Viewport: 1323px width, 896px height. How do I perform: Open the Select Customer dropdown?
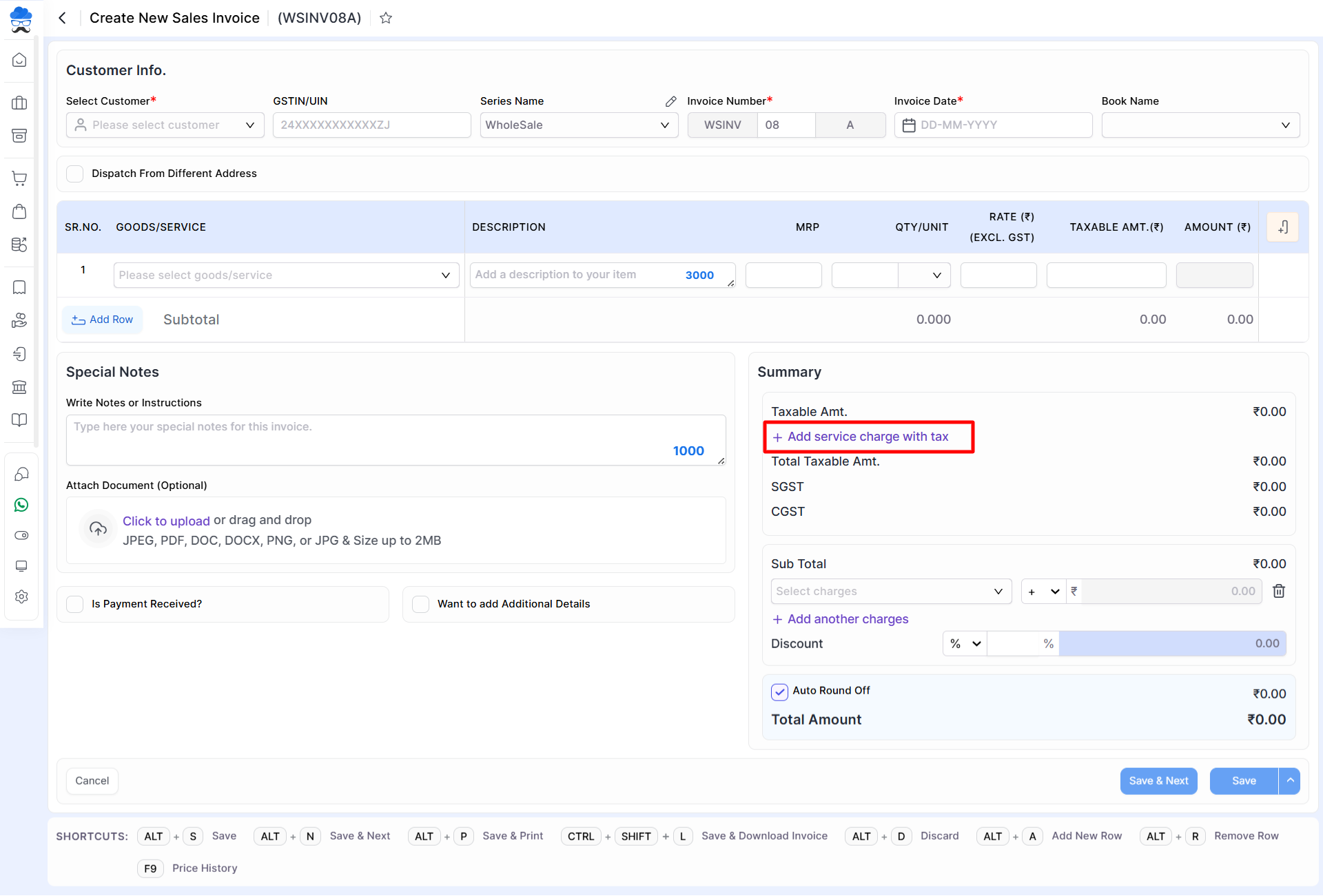tap(165, 125)
